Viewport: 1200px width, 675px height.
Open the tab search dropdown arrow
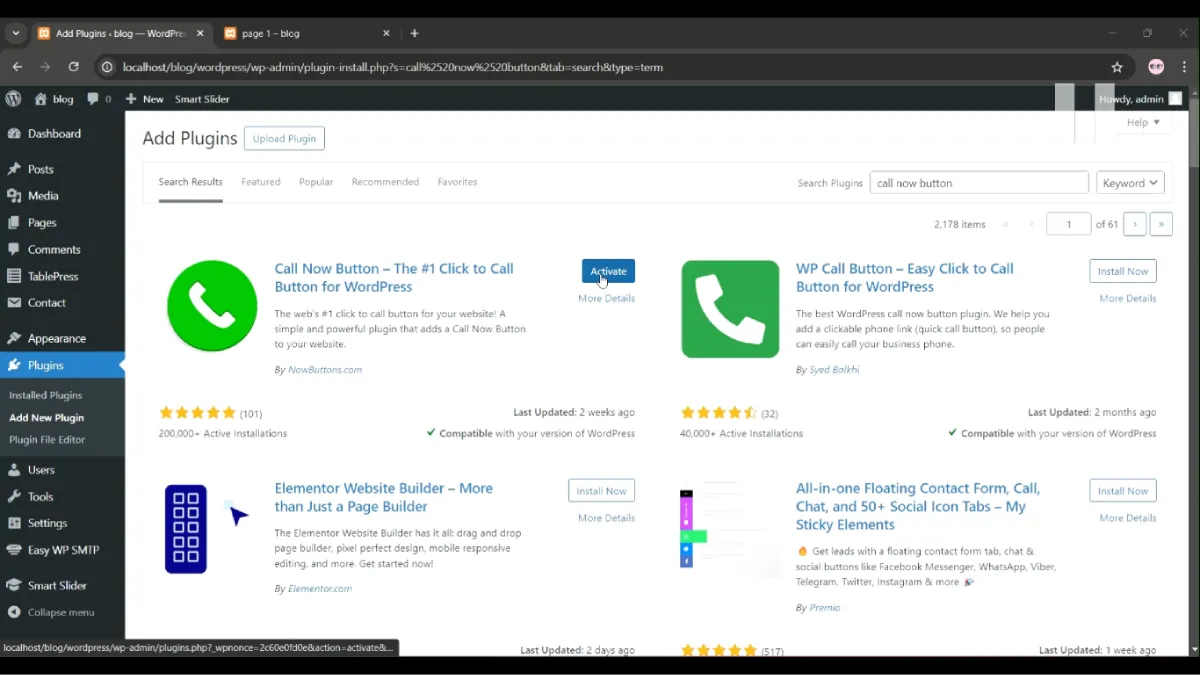click(x=15, y=33)
